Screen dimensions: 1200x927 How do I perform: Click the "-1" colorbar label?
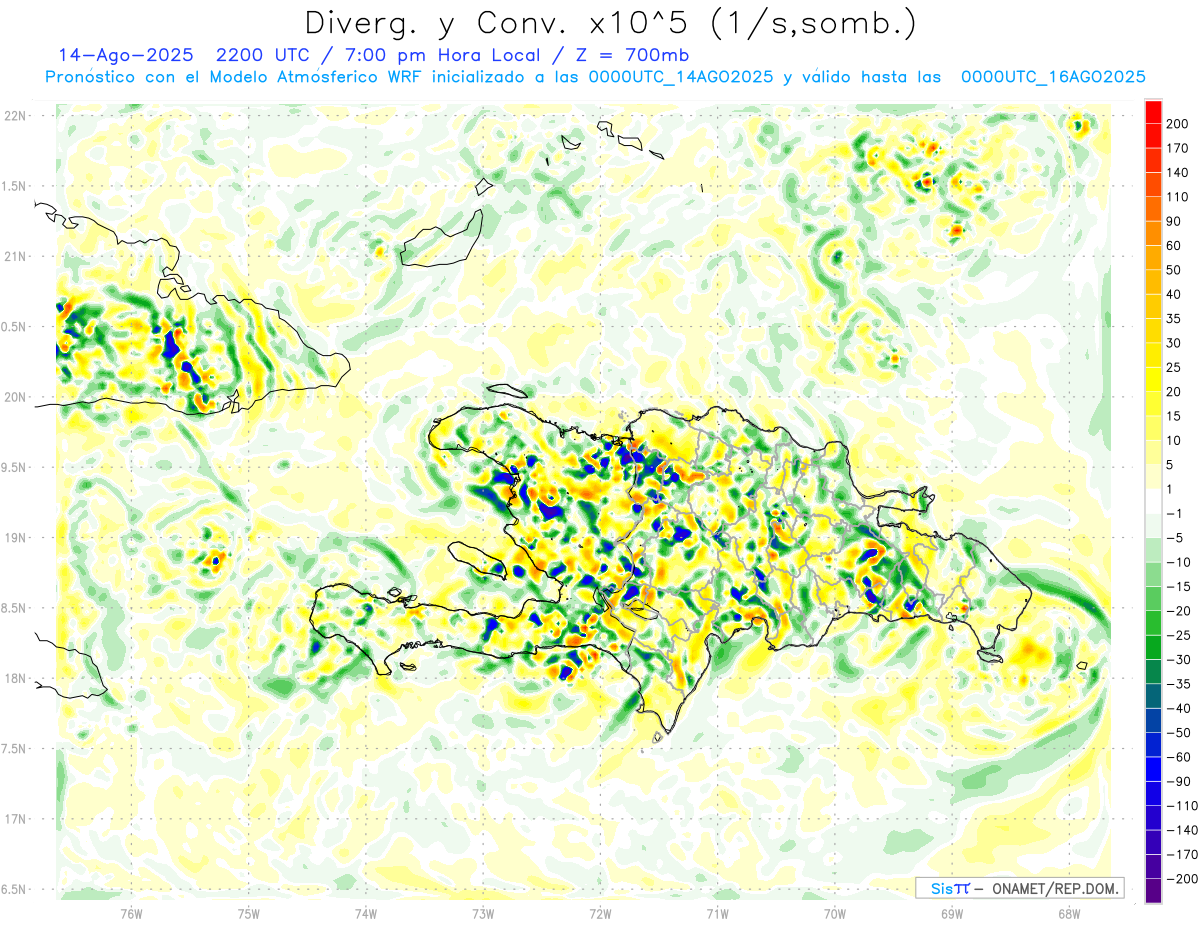tap(1173, 513)
